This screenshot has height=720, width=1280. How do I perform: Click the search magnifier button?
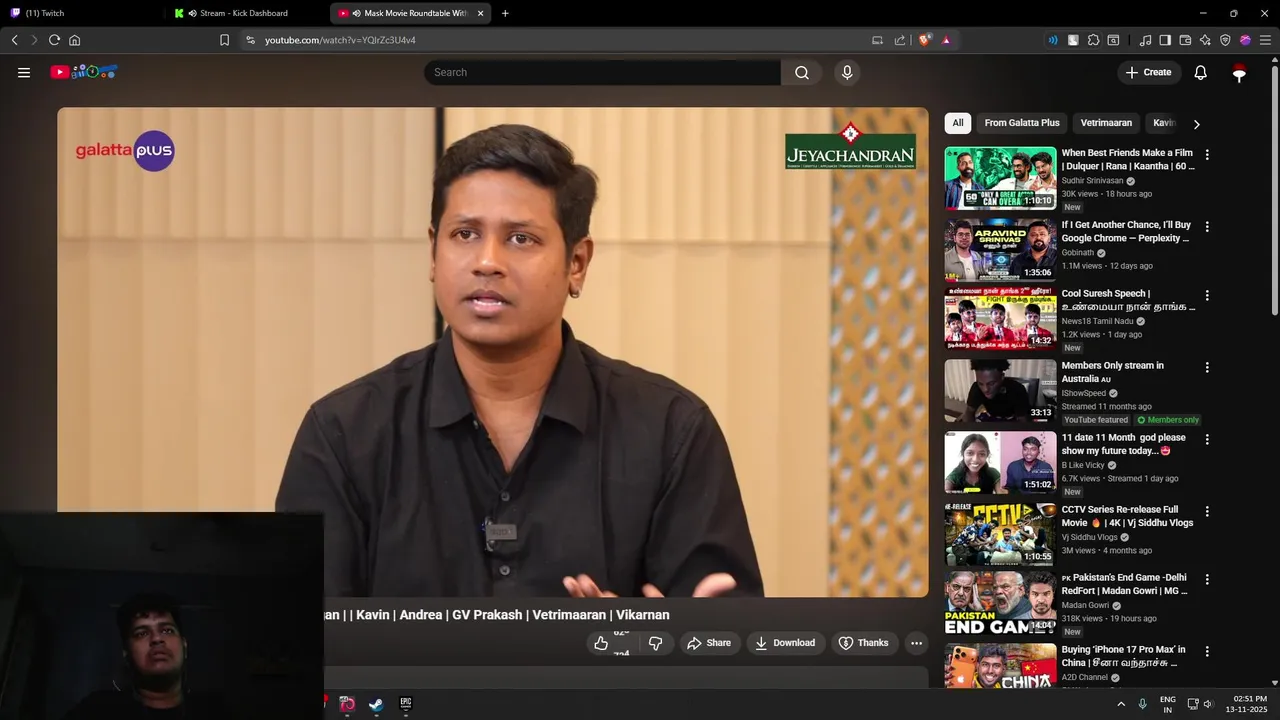[802, 72]
